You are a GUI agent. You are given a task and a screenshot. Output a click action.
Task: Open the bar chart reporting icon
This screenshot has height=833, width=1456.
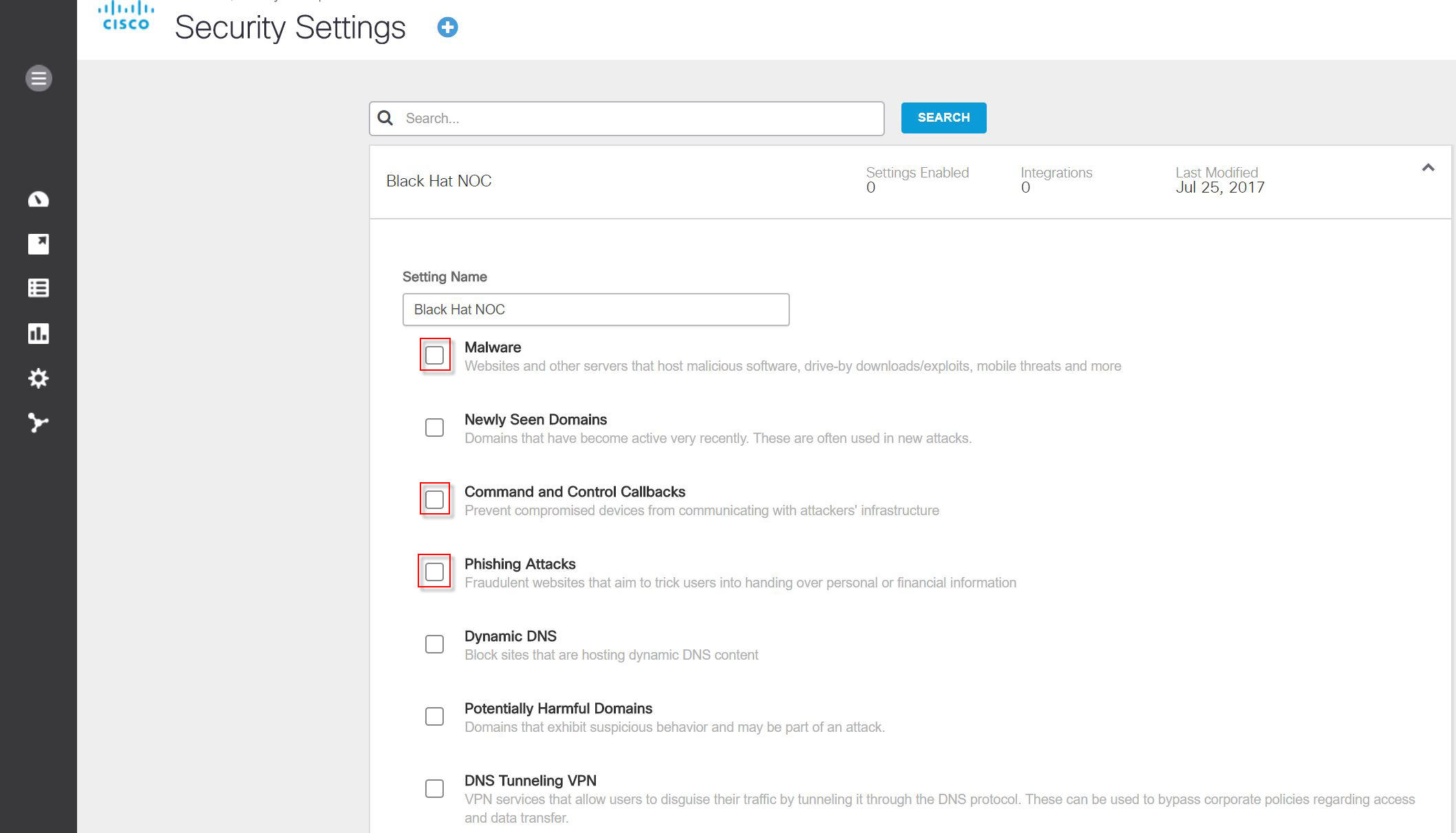(x=39, y=334)
